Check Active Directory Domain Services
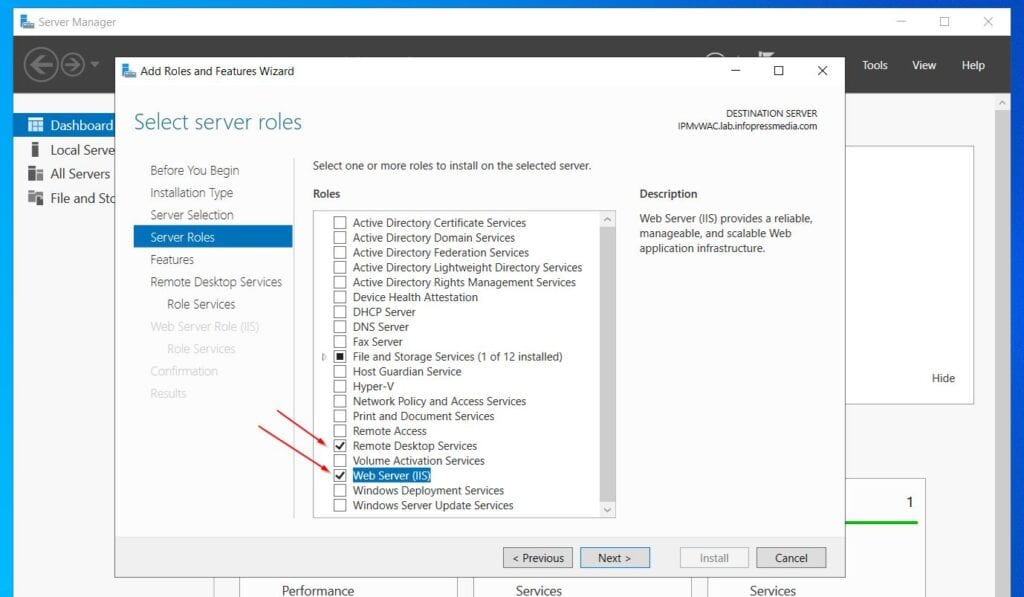The image size is (1024, 597). point(340,238)
